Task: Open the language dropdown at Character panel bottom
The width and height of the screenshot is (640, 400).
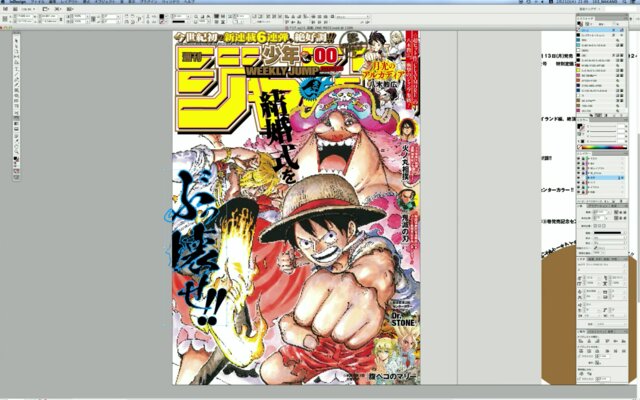Action: [x=611, y=324]
